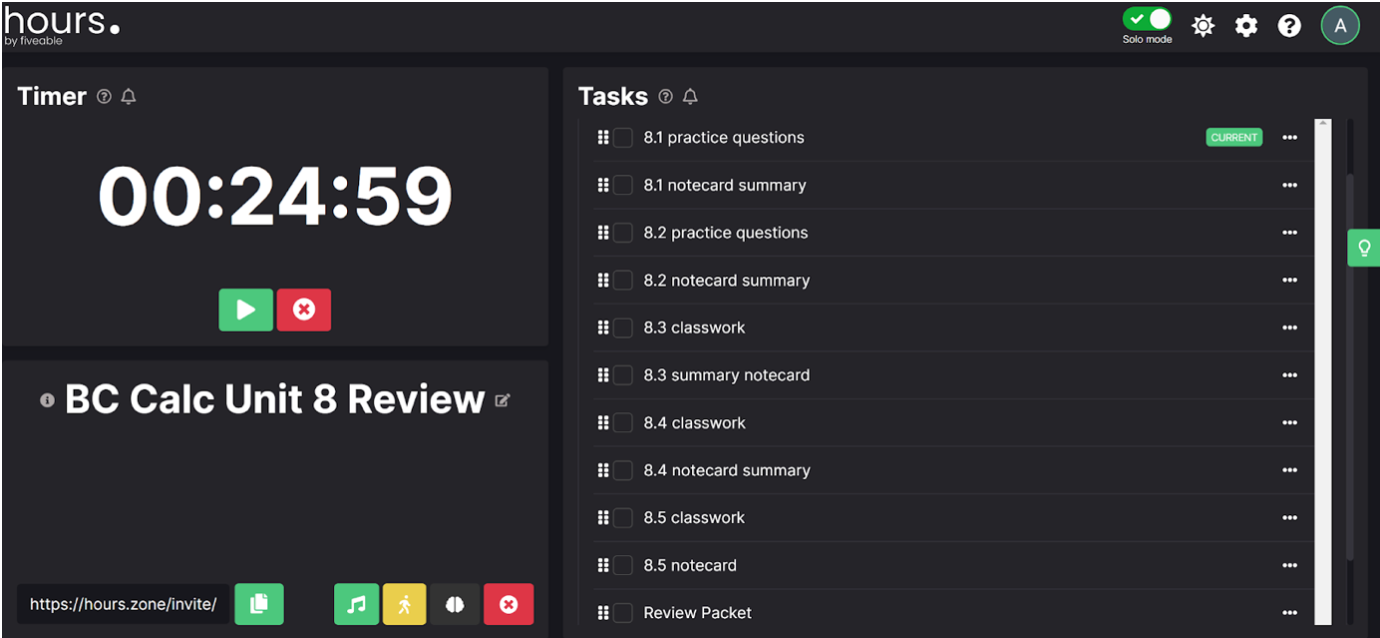Select the 8.4 notecard summary task text
Screen dimensions: 1380x638
(727, 470)
